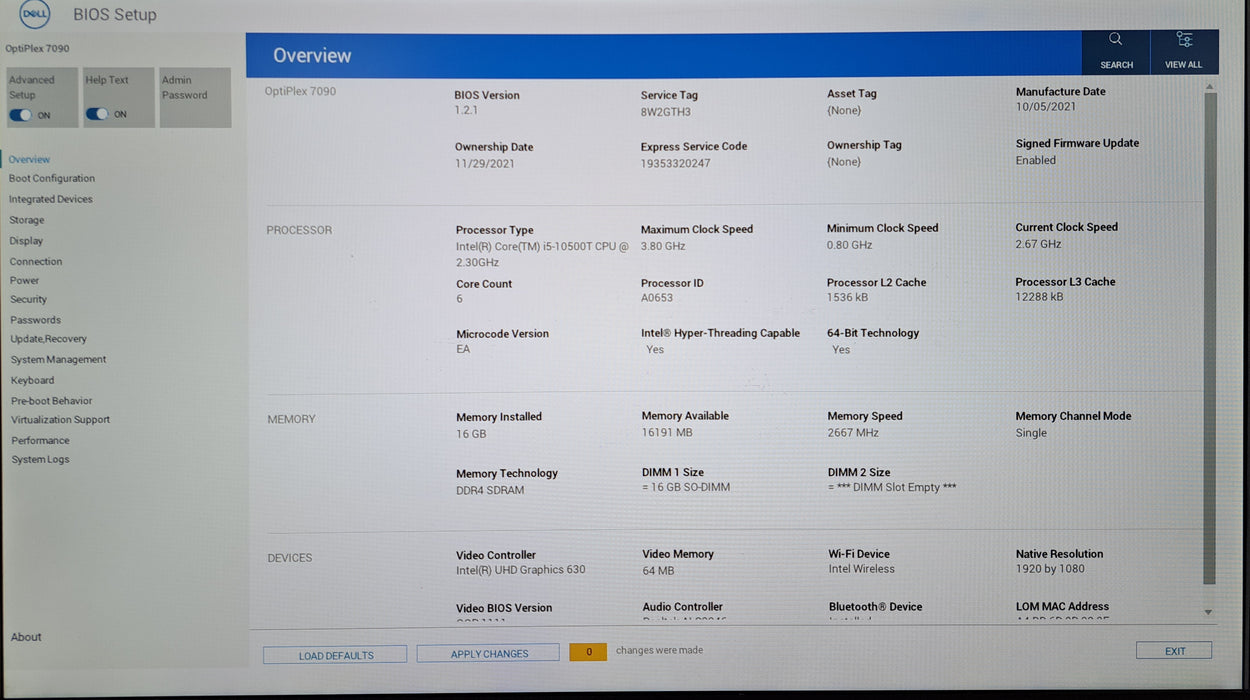Click the Current Clock Speed 2.67 GHz

(1038, 244)
